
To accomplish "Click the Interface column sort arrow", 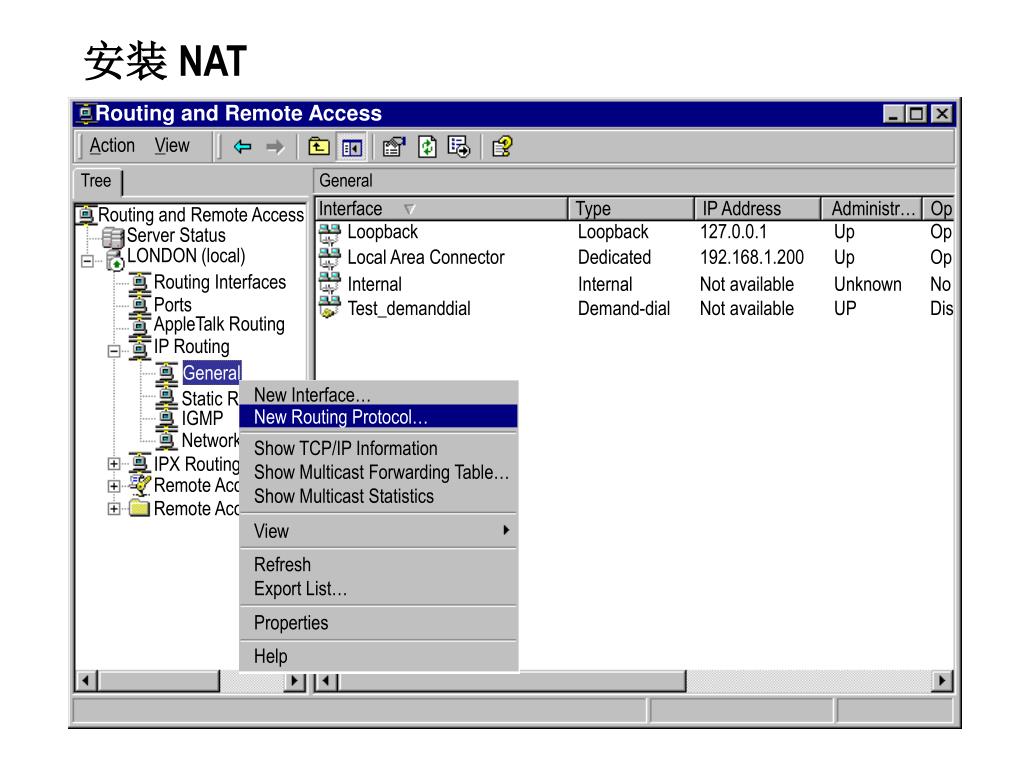I will coord(409,209).
